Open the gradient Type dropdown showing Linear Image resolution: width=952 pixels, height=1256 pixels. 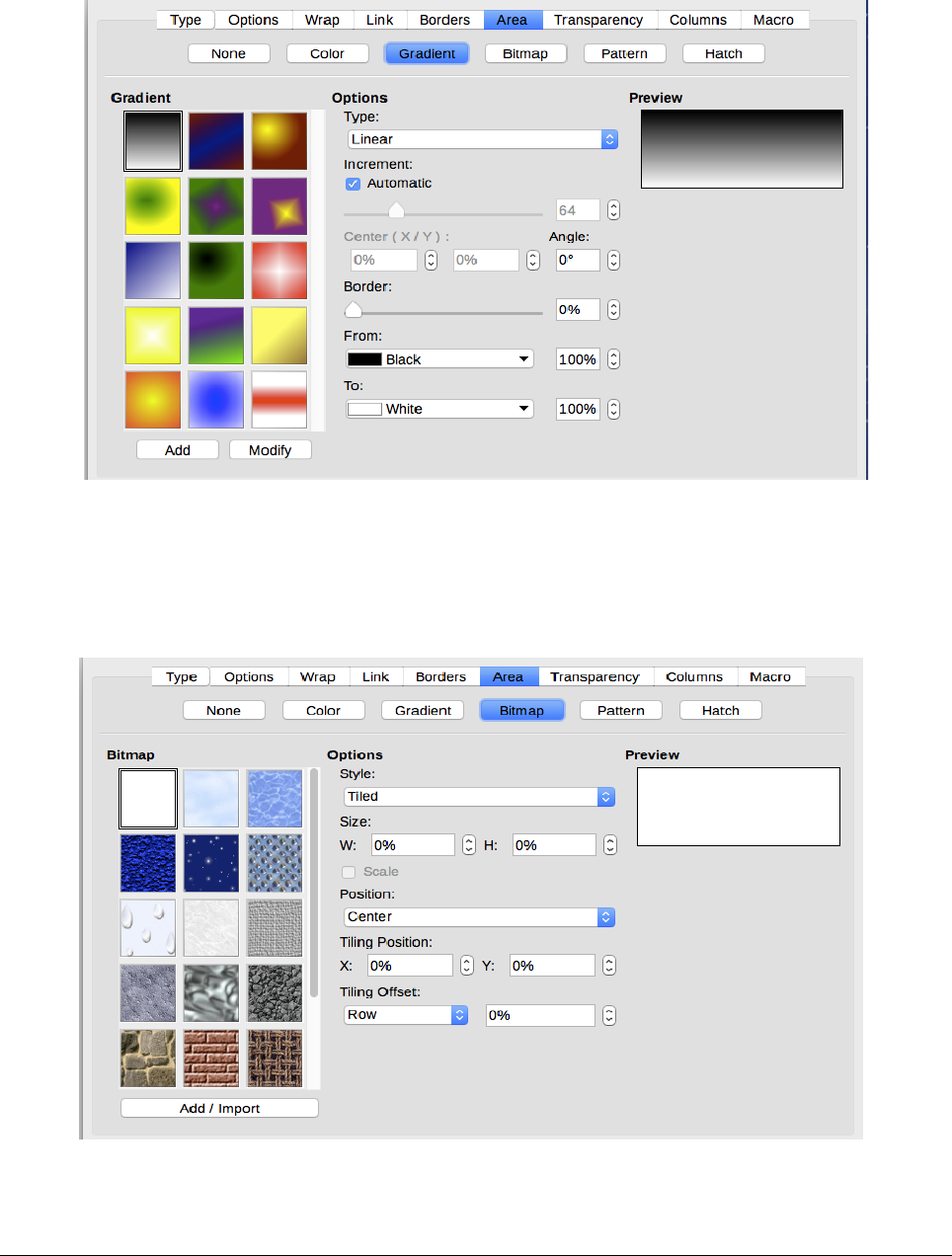tap(482, 139)
